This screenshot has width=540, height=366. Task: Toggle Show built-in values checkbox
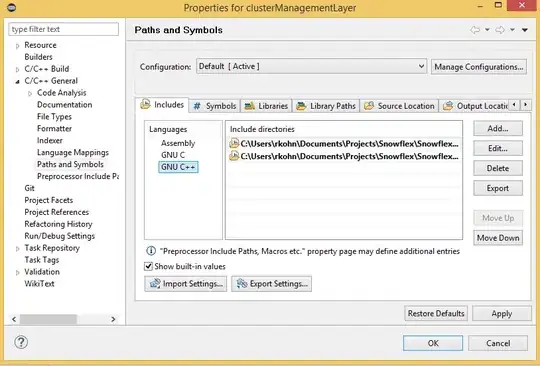148,266
